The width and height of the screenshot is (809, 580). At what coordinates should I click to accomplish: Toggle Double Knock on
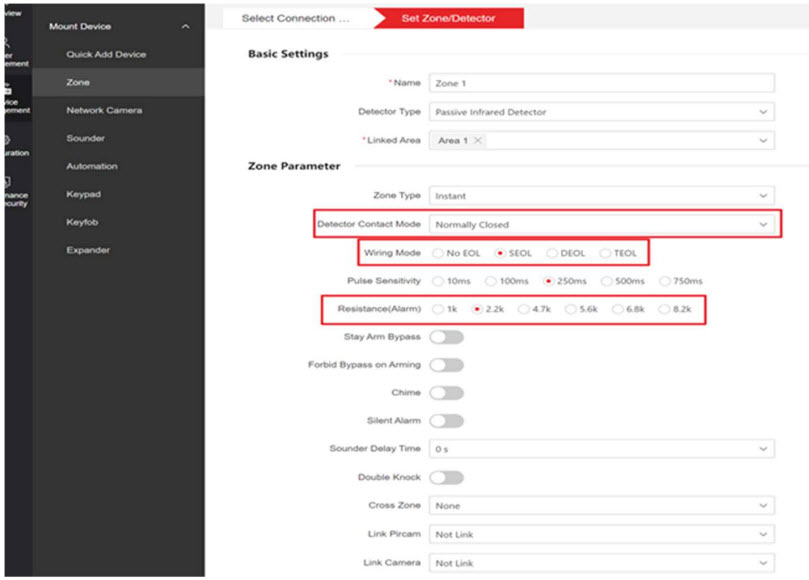446,478
